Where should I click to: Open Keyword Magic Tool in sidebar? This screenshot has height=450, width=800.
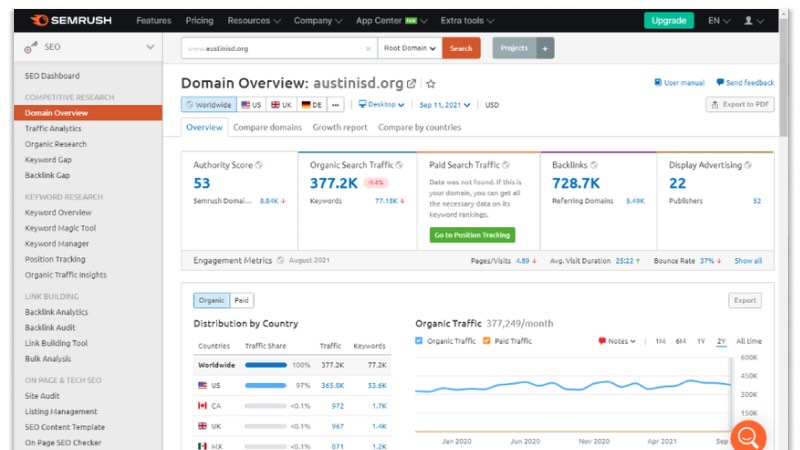pos(60,228)
